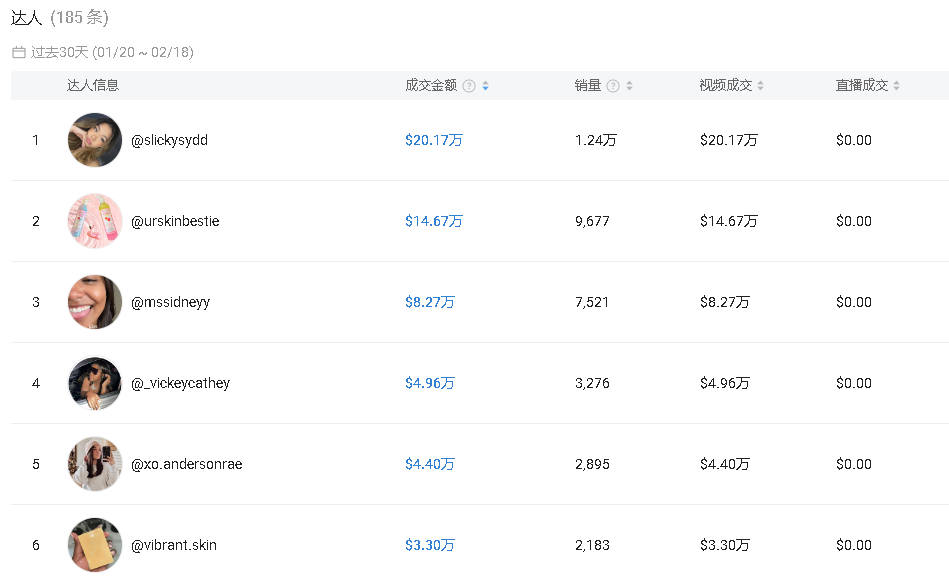Sort by 直播成交 using its sort arrows
The width and height of the screenshot is (949, 584).
(896, 86)
